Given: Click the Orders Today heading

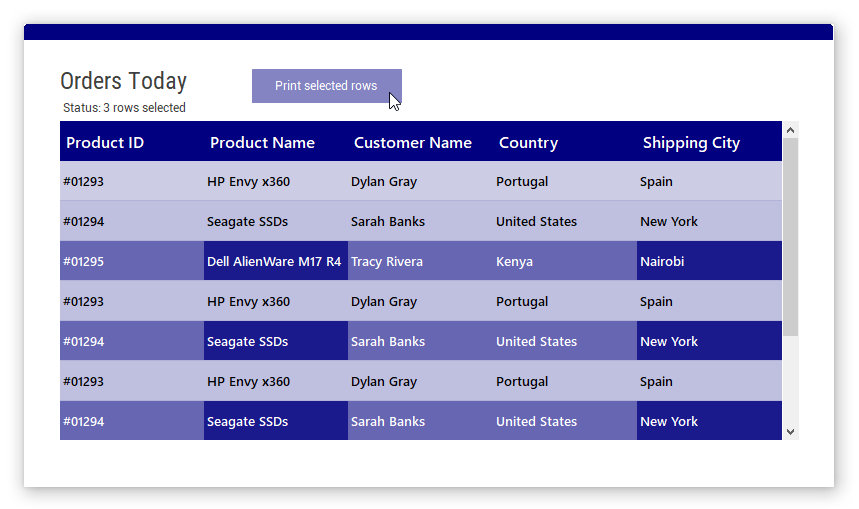Looking at the screenshot, I should pos(123,81).
